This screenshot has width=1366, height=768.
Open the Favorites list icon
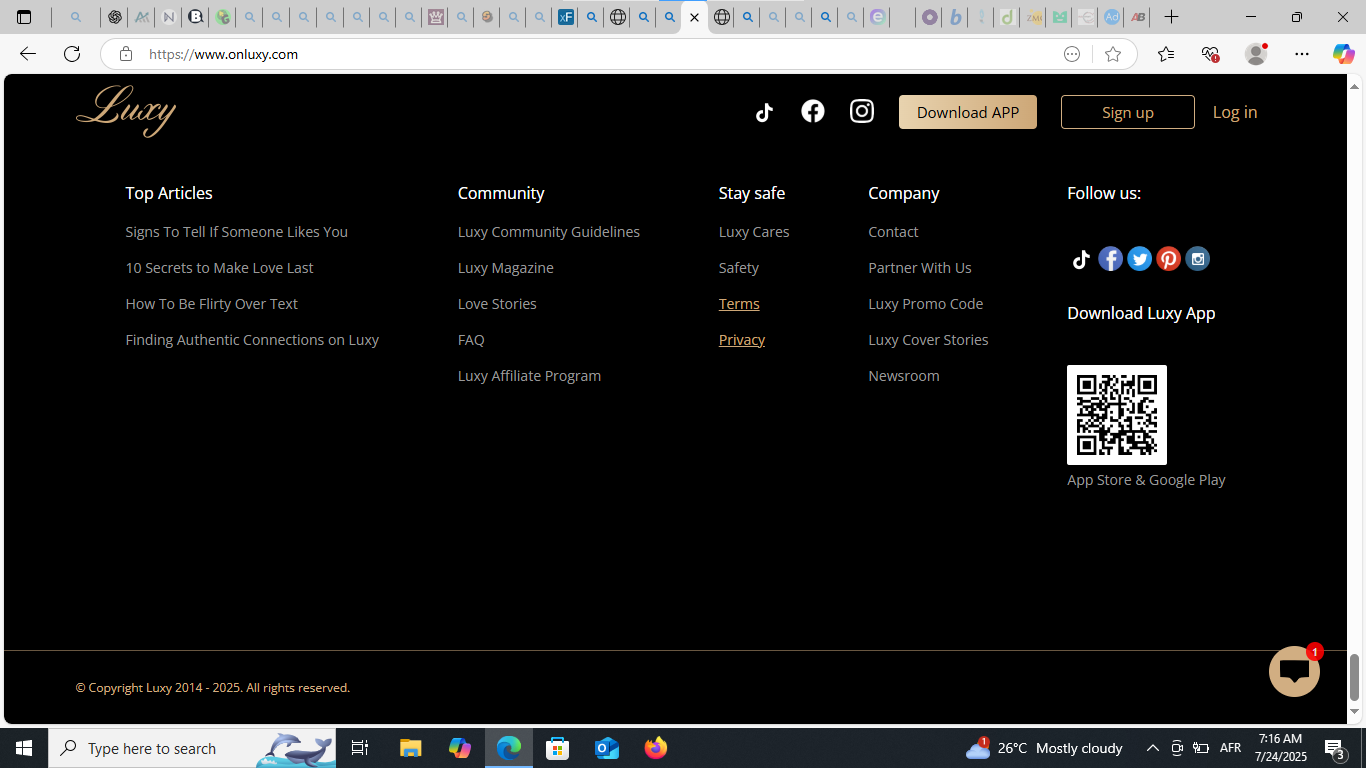click(1166, 54)
